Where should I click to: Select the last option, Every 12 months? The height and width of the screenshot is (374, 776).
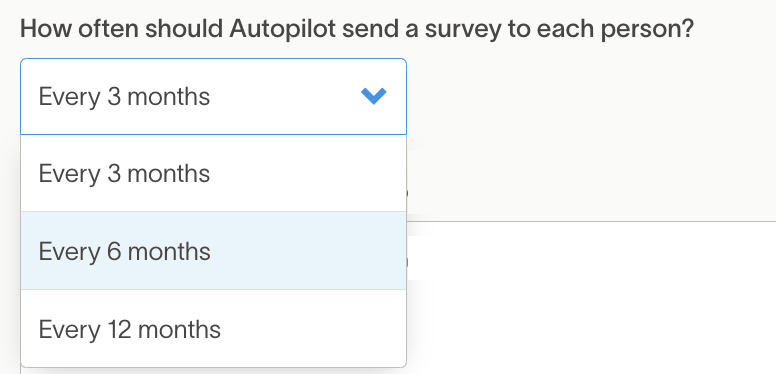(x=213, y=329)
